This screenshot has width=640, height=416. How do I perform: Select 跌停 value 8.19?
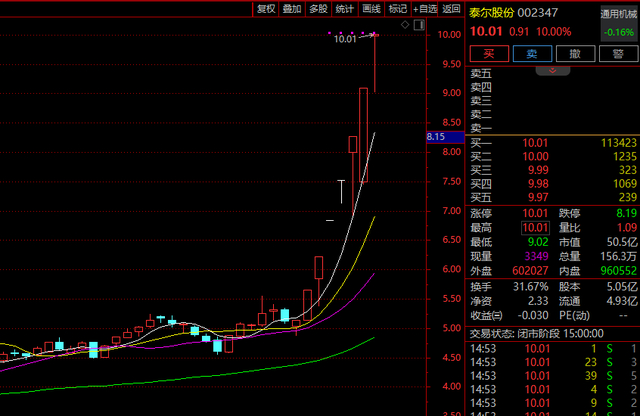[x=627, y=213]
